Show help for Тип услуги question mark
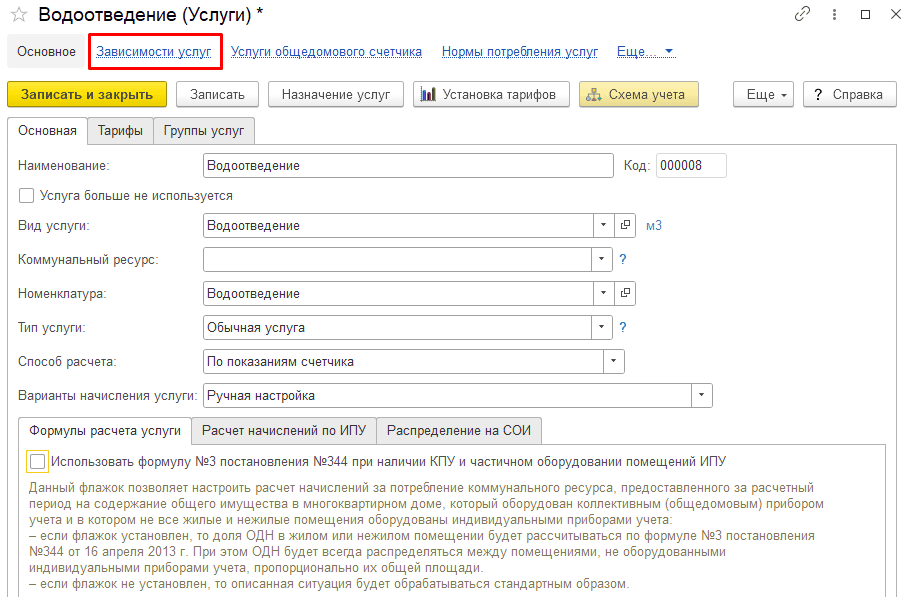Image resolution: width=909 pixels, height=597 pixels. [x=623, y=327]
